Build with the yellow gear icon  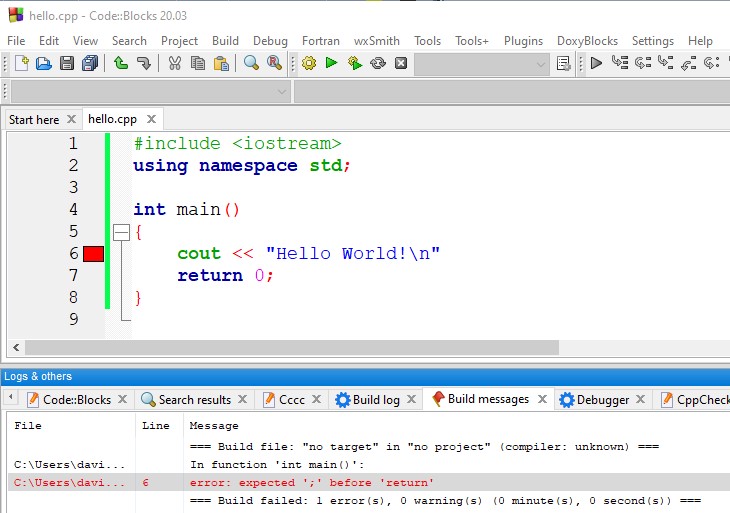(309, 63)
